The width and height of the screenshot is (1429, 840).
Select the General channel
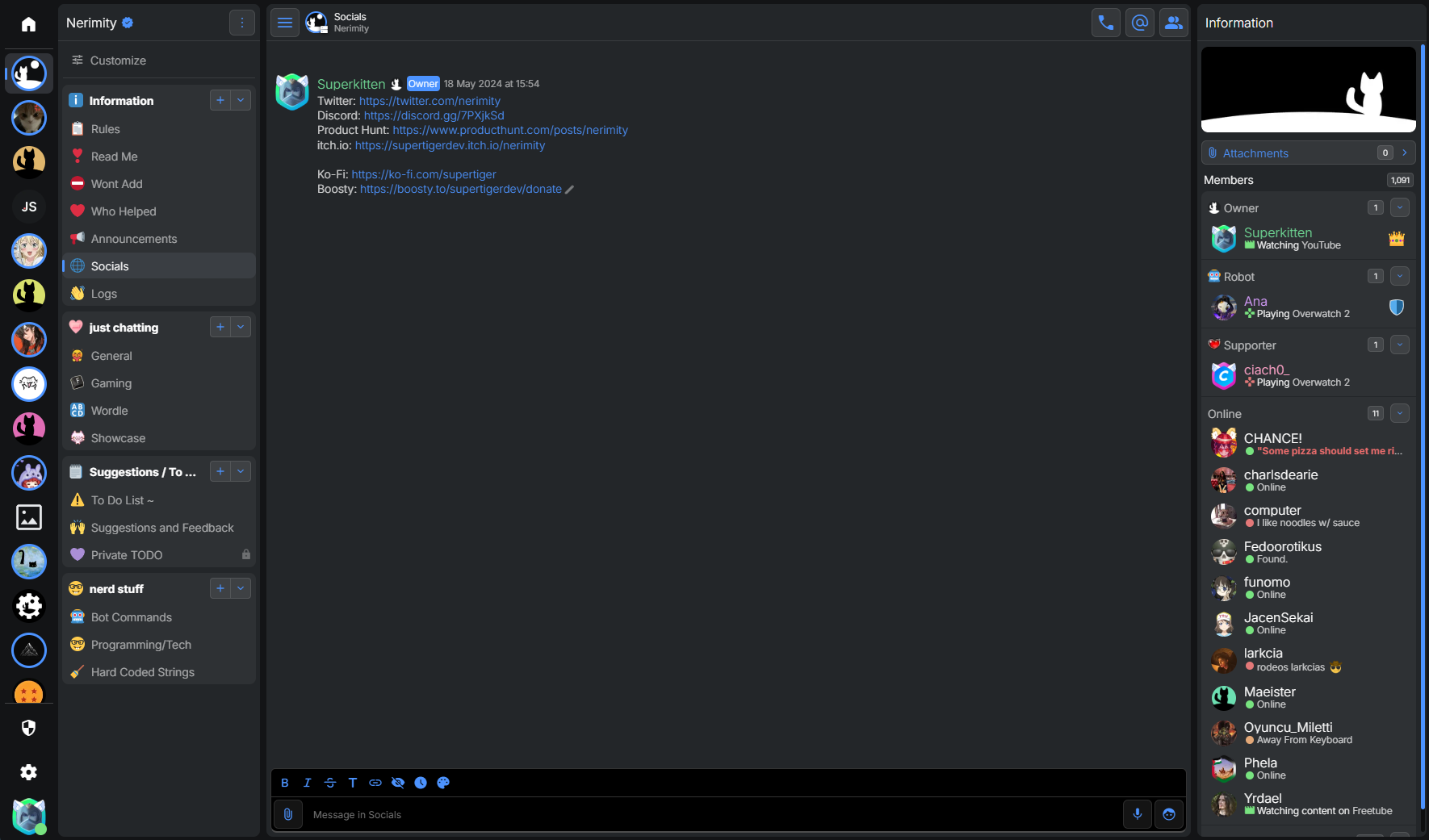pyautogui.click(x=111, y=356)
